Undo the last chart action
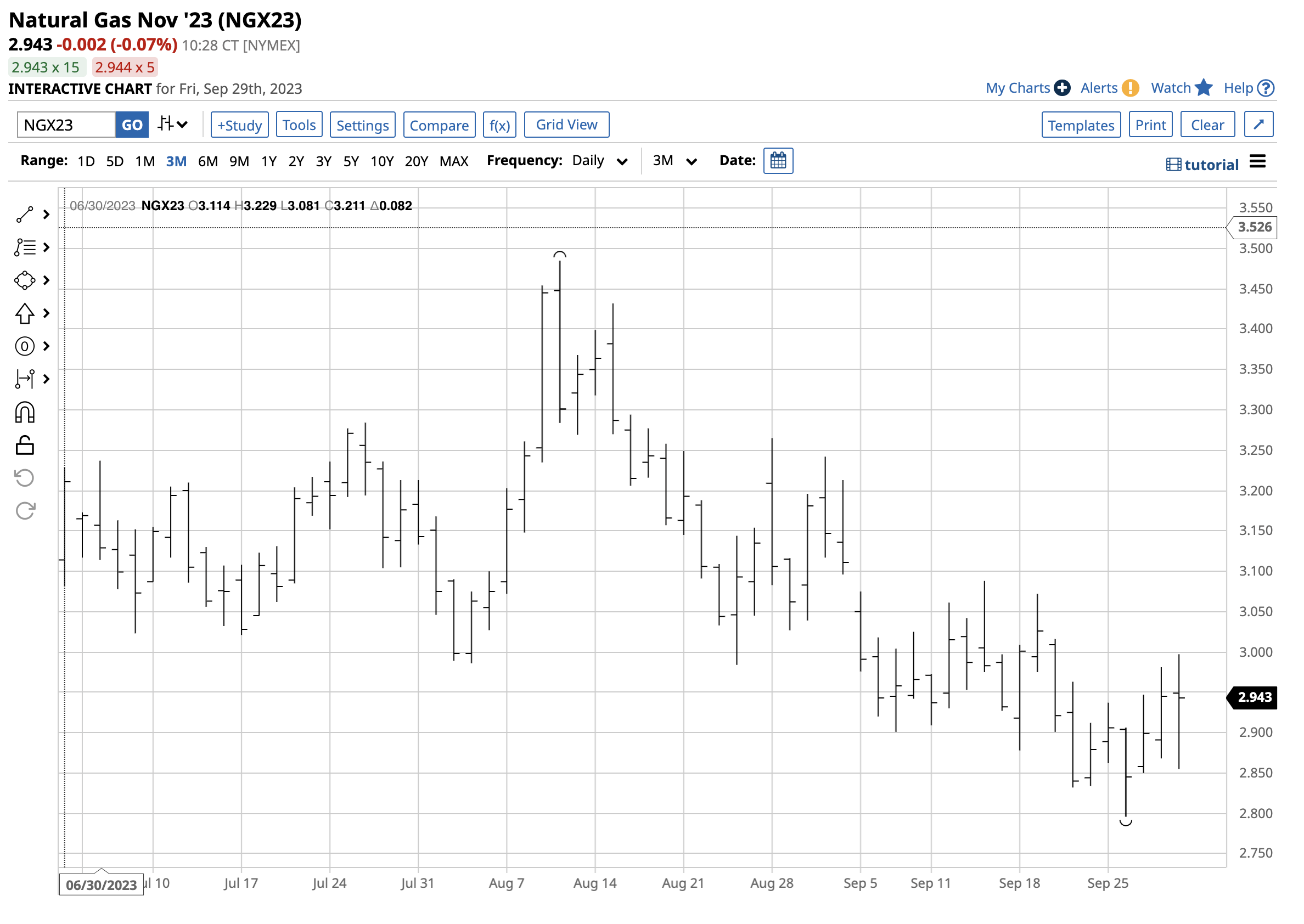 (x=25, y=478)
